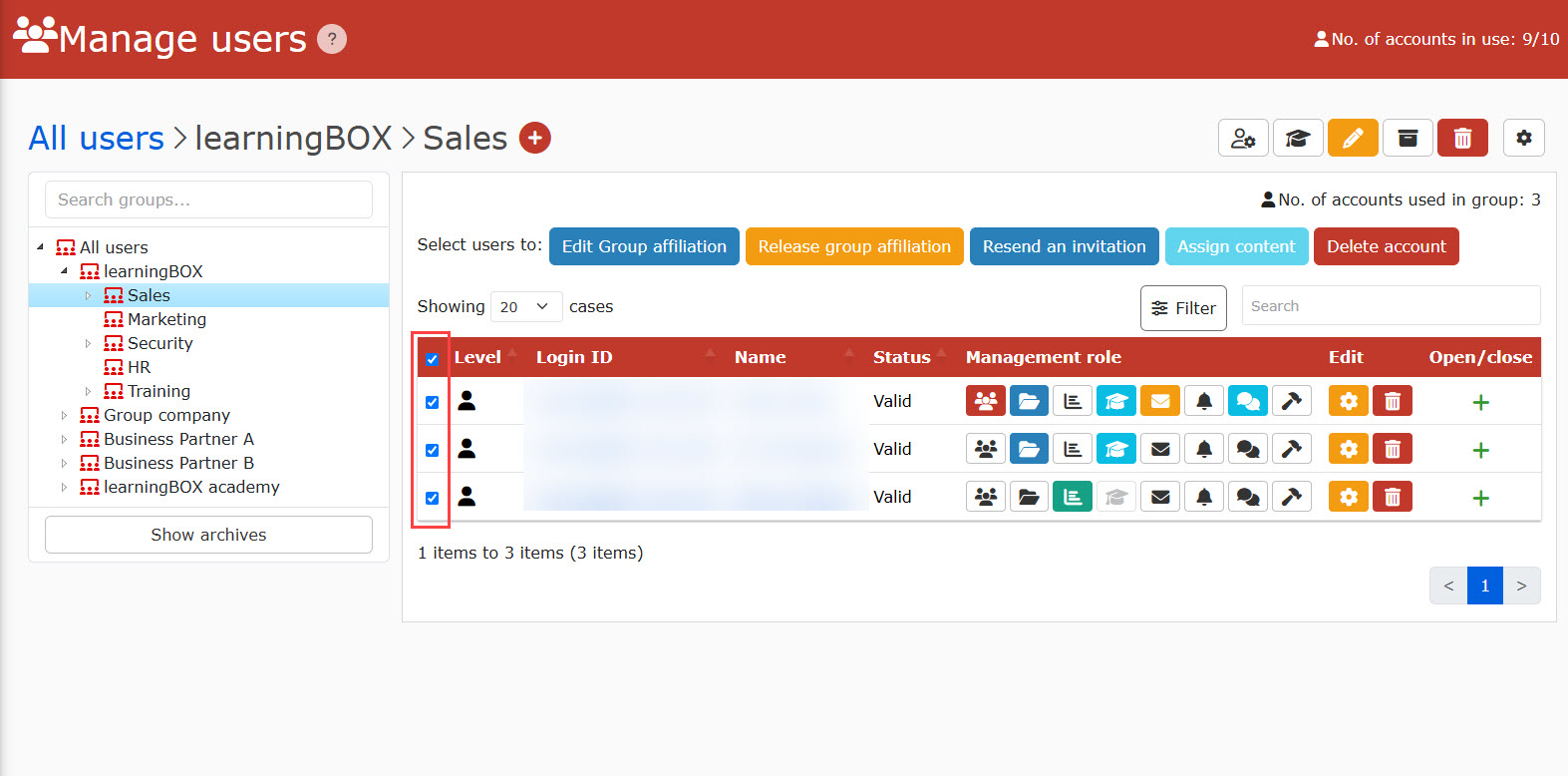1568x776 pixels.
Task: Select Marketing group in the tree
Action: [x=166, y=319]
